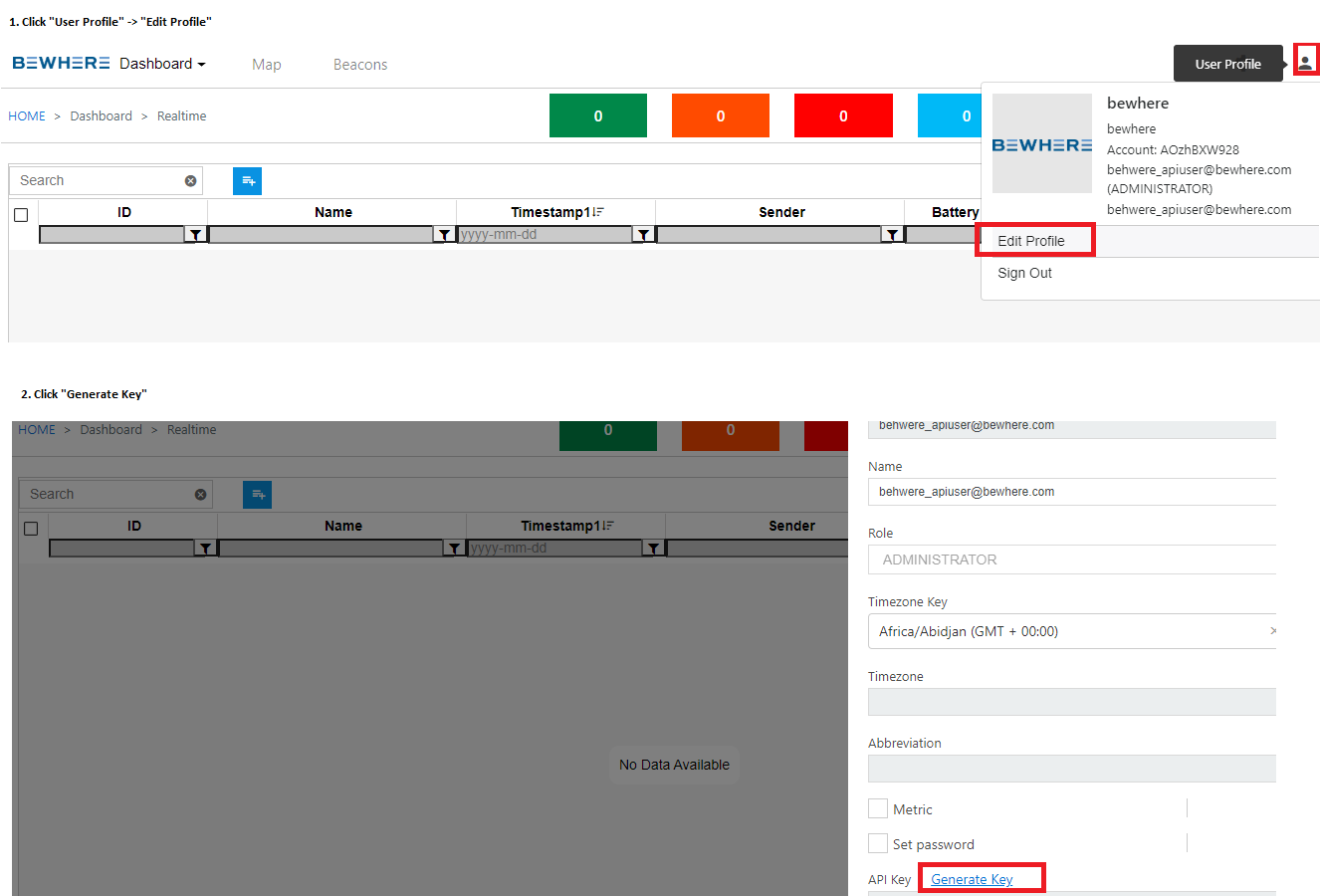Select Sign Out from the profile menu
The width and height of the screenshot is (1320, 896).
coord(1024,273)
